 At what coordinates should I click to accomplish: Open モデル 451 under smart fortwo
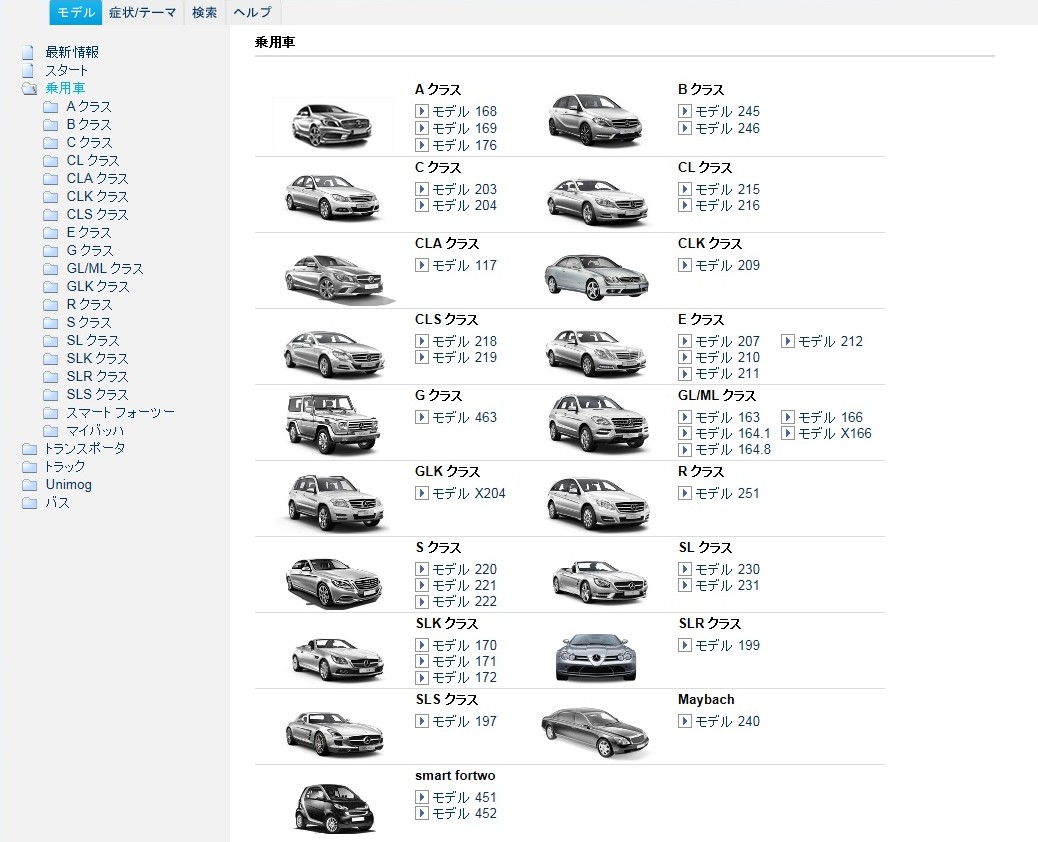pyautogui.click(x=464, y=798)
